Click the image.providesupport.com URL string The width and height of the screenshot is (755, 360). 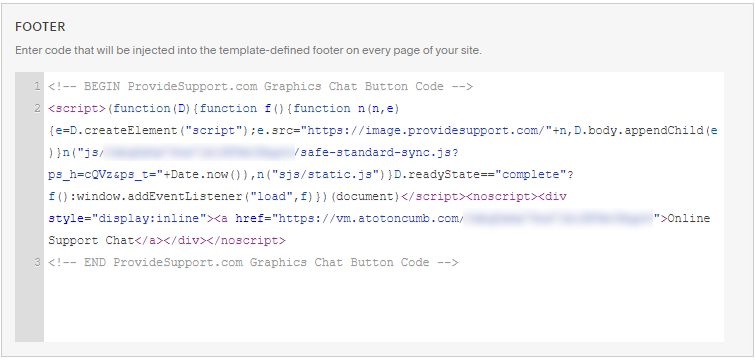pos(426,131)
